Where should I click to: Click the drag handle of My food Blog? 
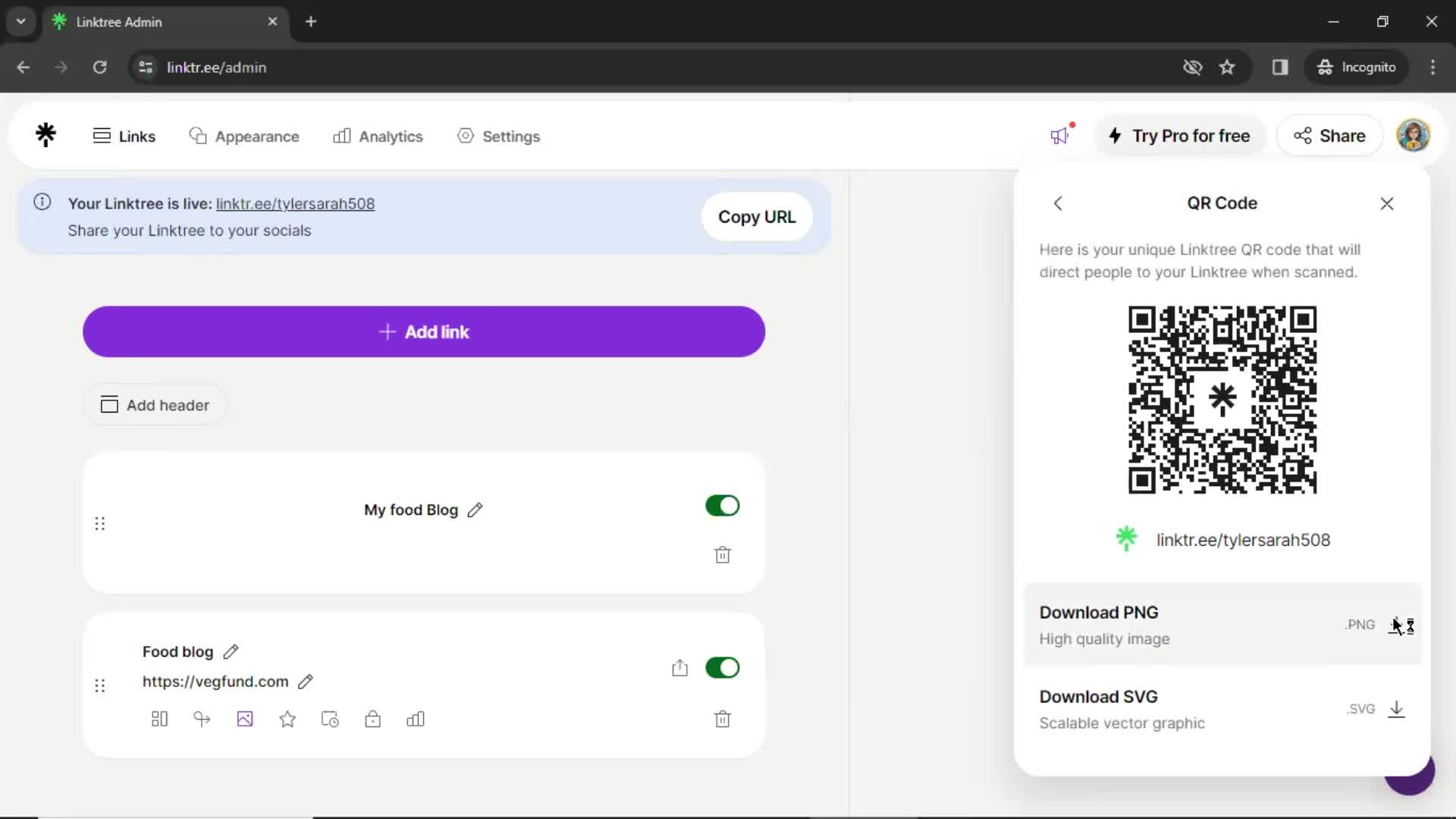[x=100, y=524]
